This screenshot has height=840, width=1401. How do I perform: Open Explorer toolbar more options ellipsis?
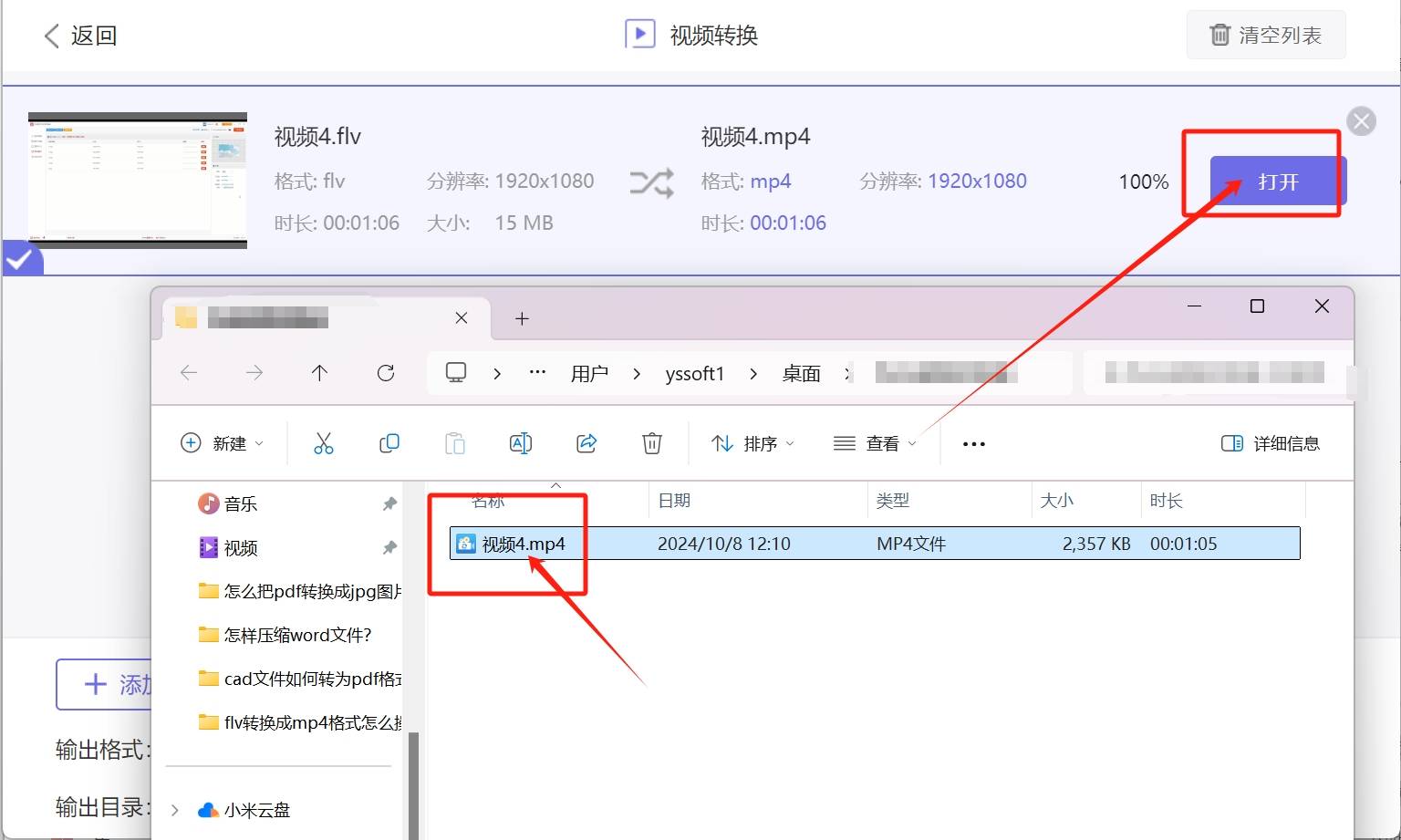[973, 444]
